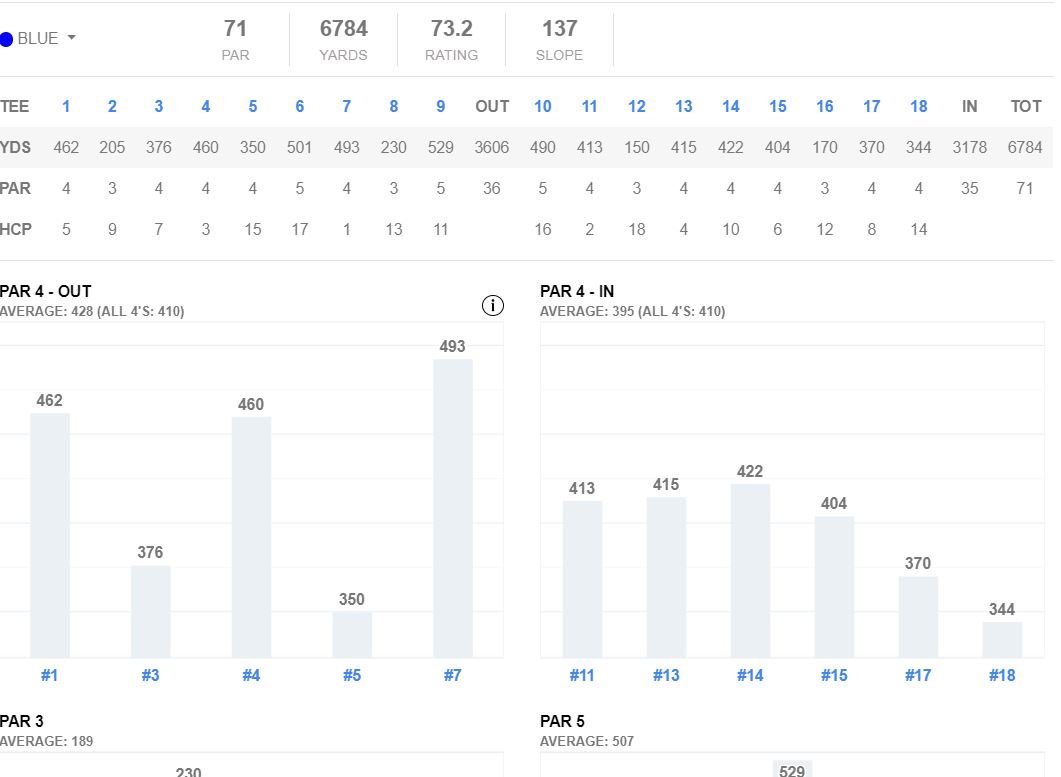This screenshot has width=1061, height=777.
Task: Open #11 link in Par 4 In chart
Action: coord(582,676)
